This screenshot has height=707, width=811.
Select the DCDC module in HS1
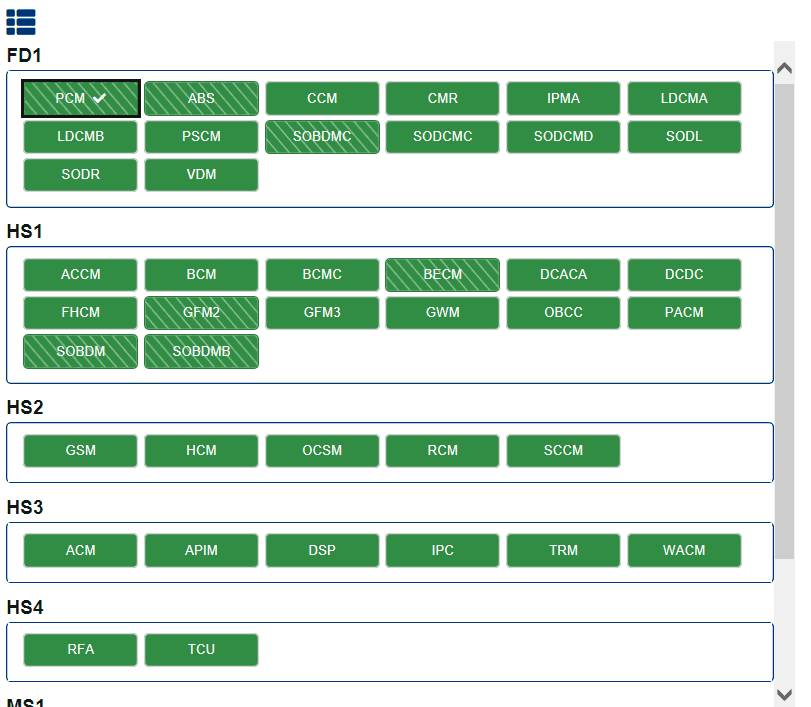pos(684,274)
